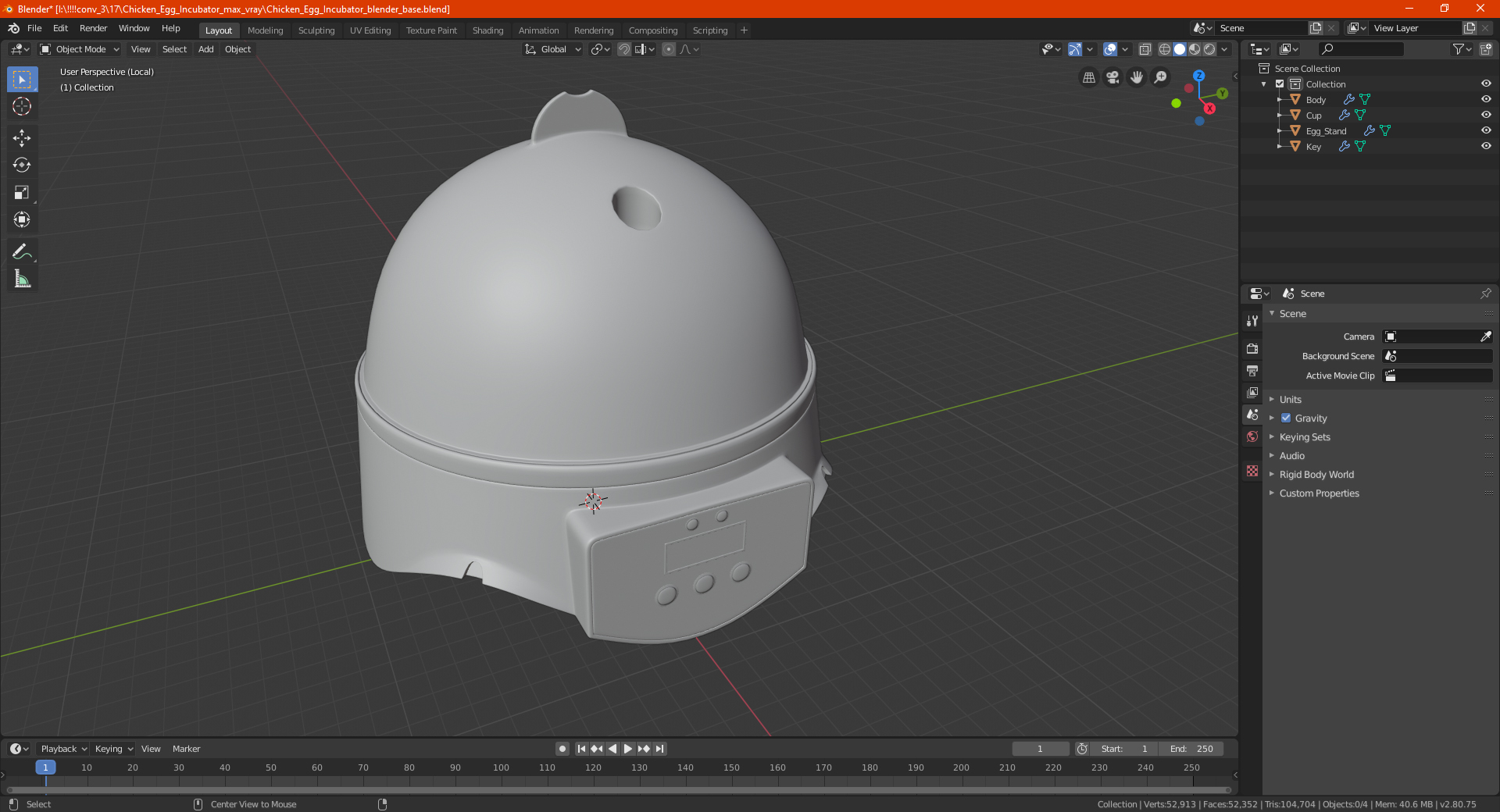The image size is (1500, 812).
Task: Open the timeline Marker menu
Action: click(186, 749)
